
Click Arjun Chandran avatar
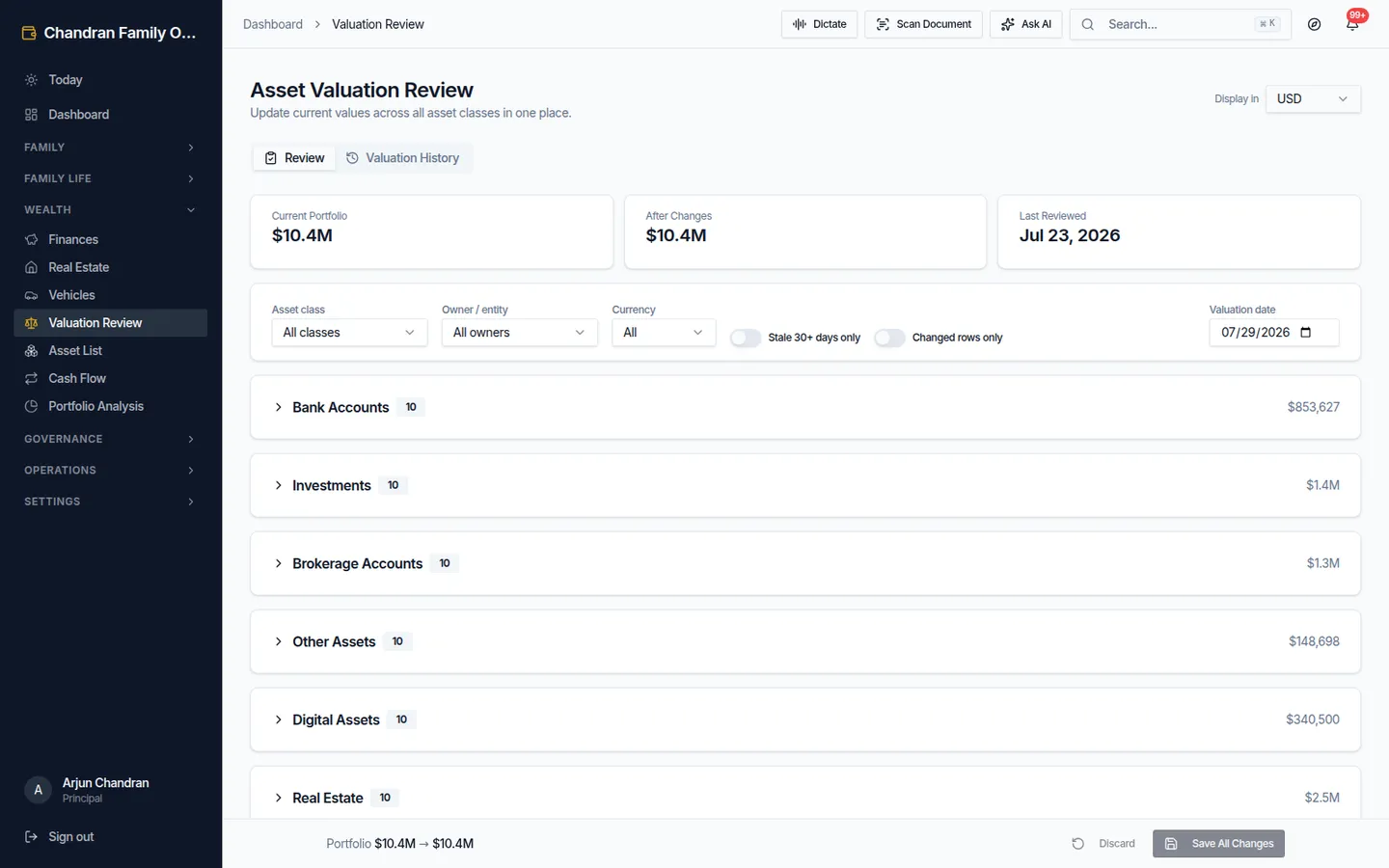[x=38, y=790]
